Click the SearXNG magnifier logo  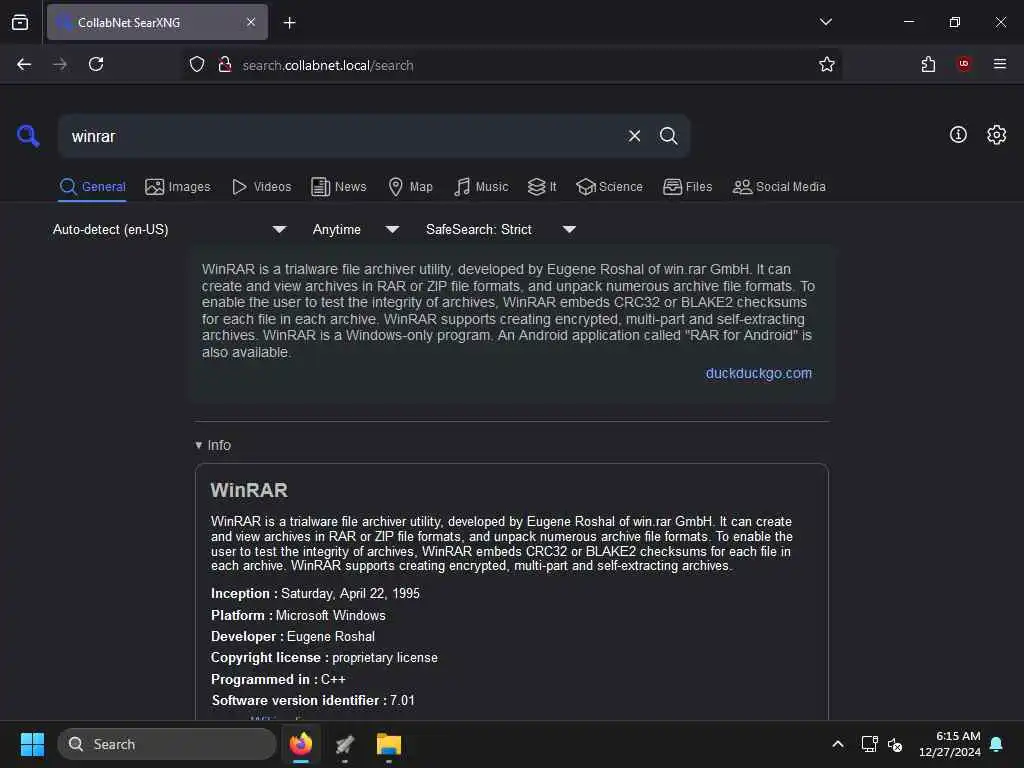tap(28, 136)
